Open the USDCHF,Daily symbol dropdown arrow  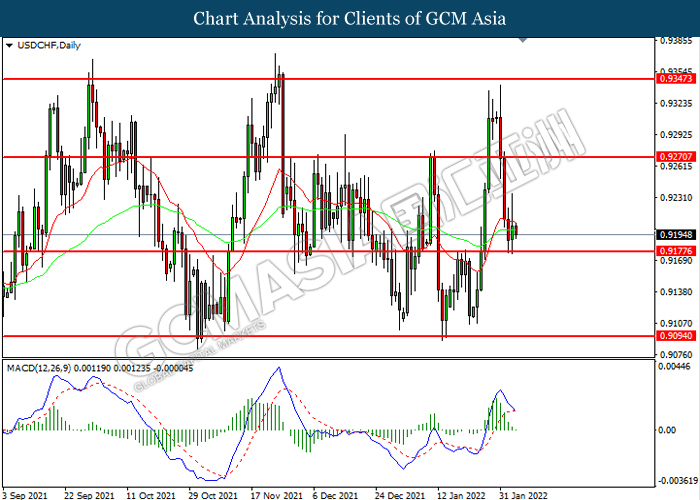point(9,46)
